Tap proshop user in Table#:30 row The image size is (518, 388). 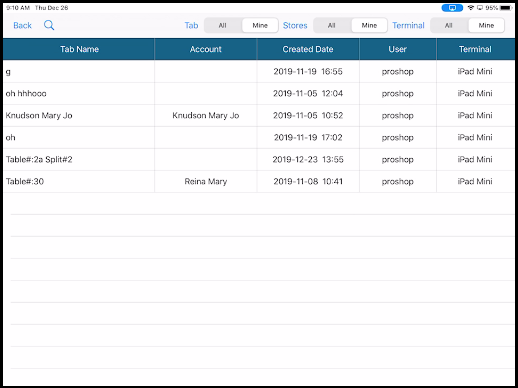[x=398, y=182]
